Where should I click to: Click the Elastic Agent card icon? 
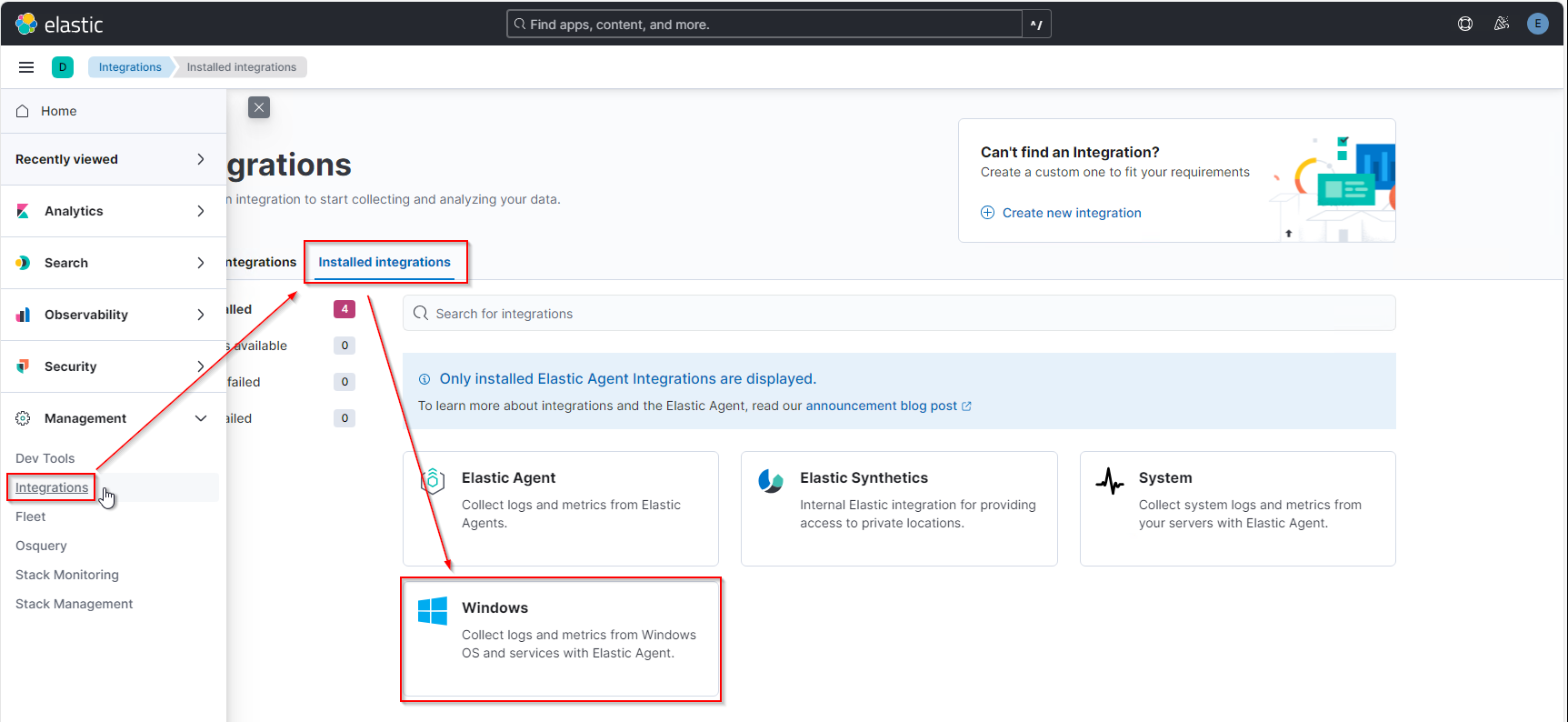pos(433,480)
